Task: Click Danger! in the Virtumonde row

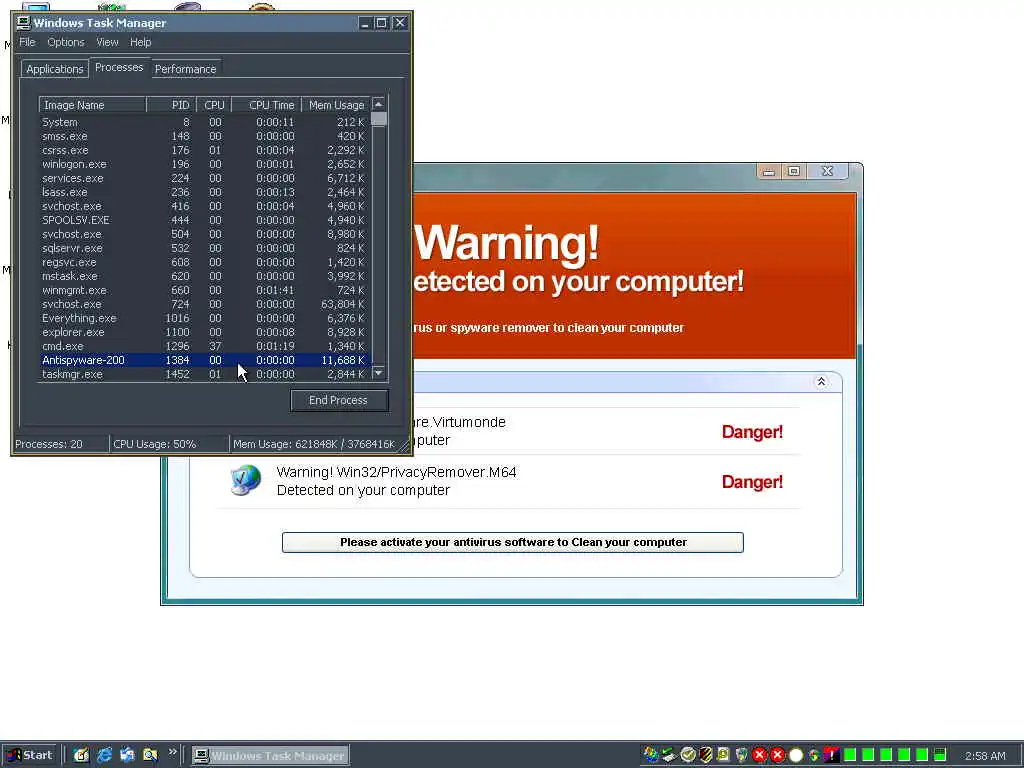Action: [752, 432]
